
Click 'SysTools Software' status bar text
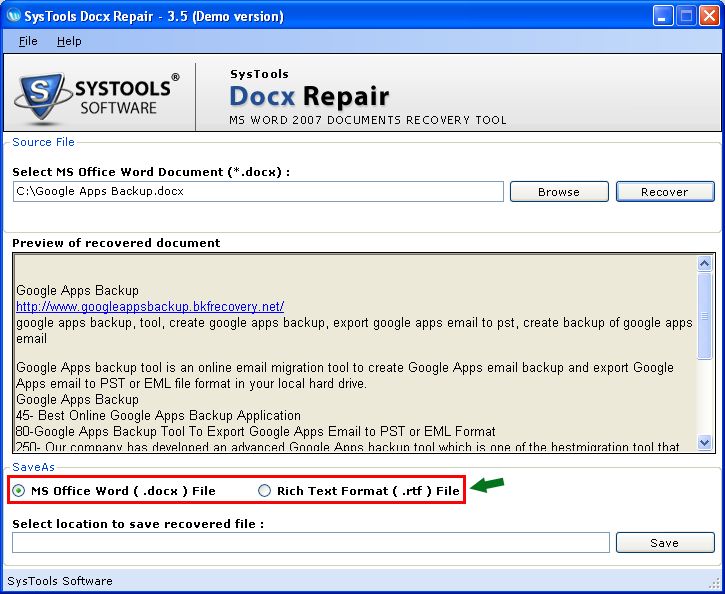coord(60,581)
